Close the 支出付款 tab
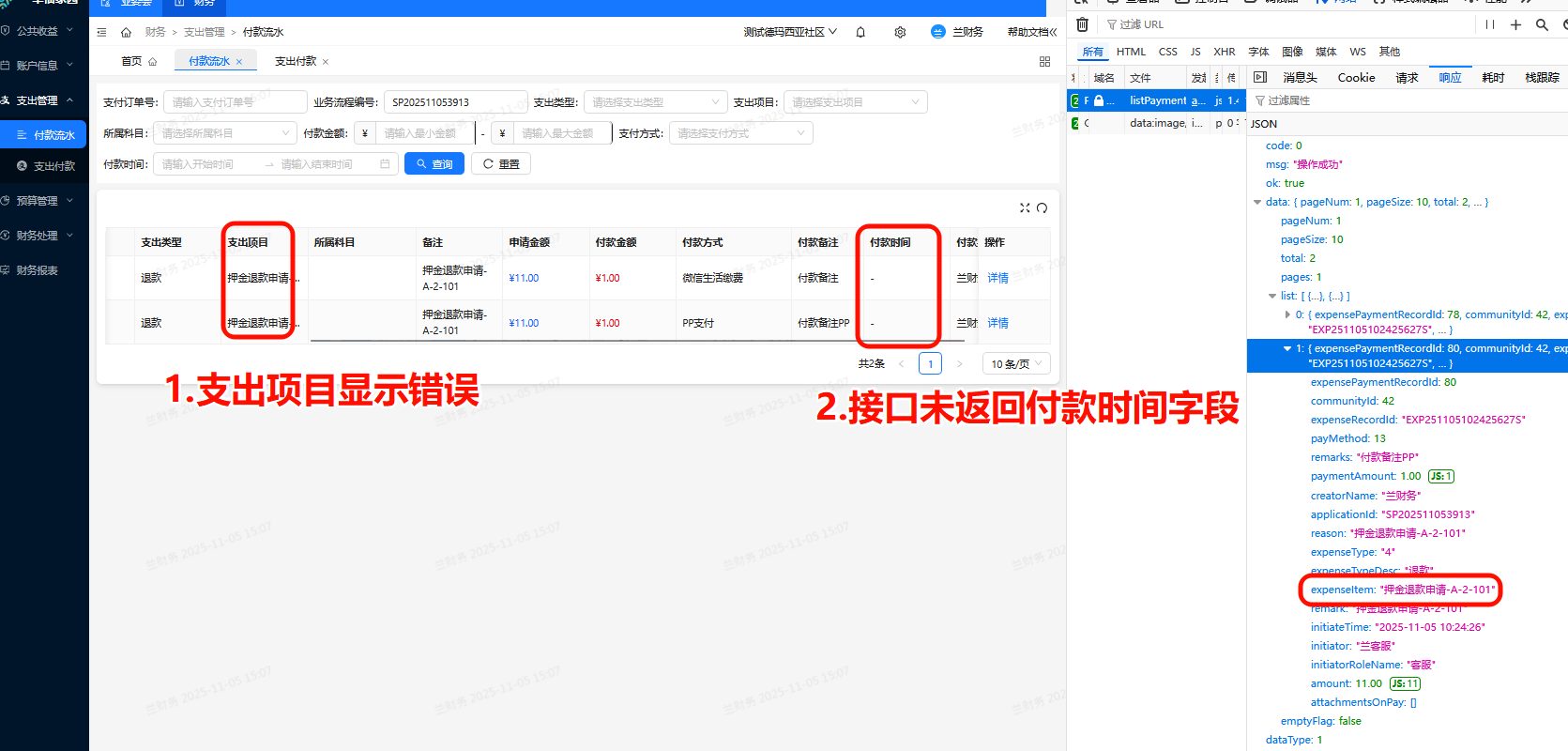 click(x=326, y=62)
